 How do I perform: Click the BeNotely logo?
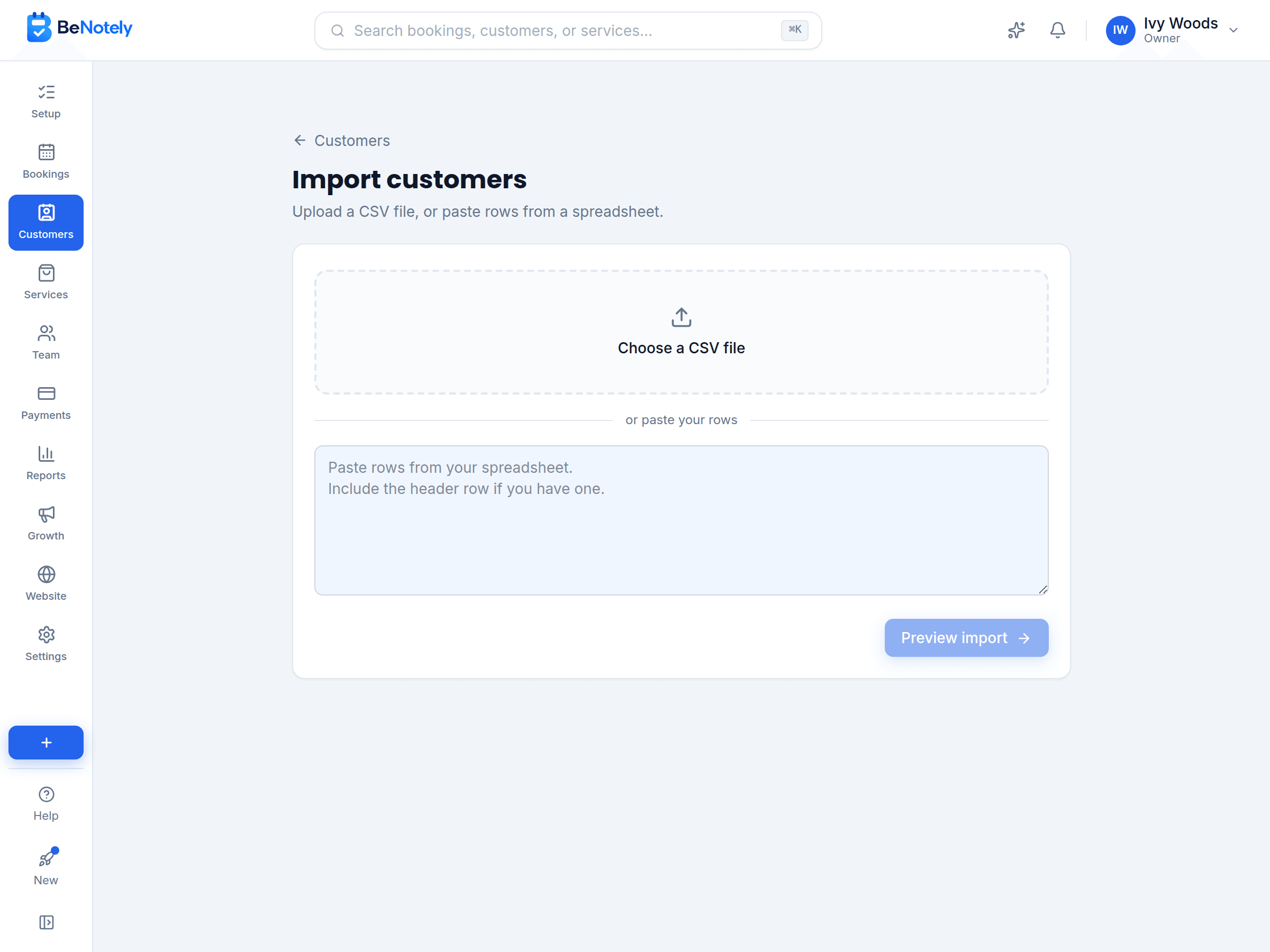click(79, 28)
